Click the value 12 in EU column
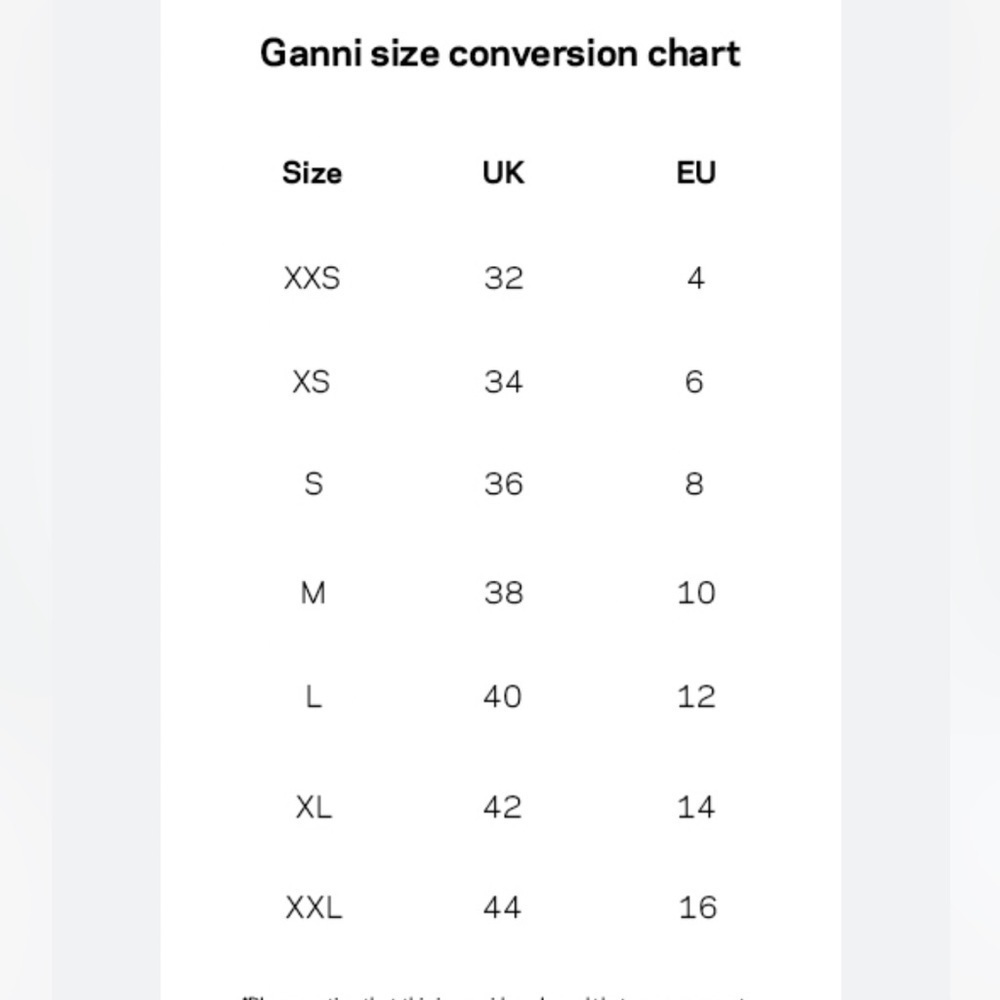This screenshot has height=1000, width=1000. click(x=696, y=696)
